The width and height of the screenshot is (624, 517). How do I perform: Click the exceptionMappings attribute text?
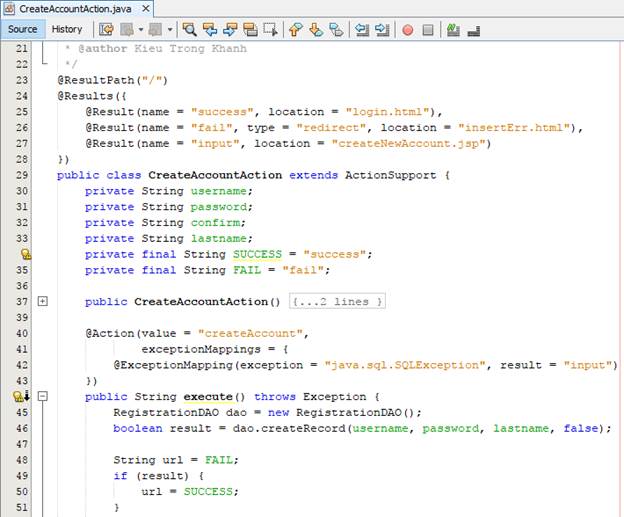[201, 349]
